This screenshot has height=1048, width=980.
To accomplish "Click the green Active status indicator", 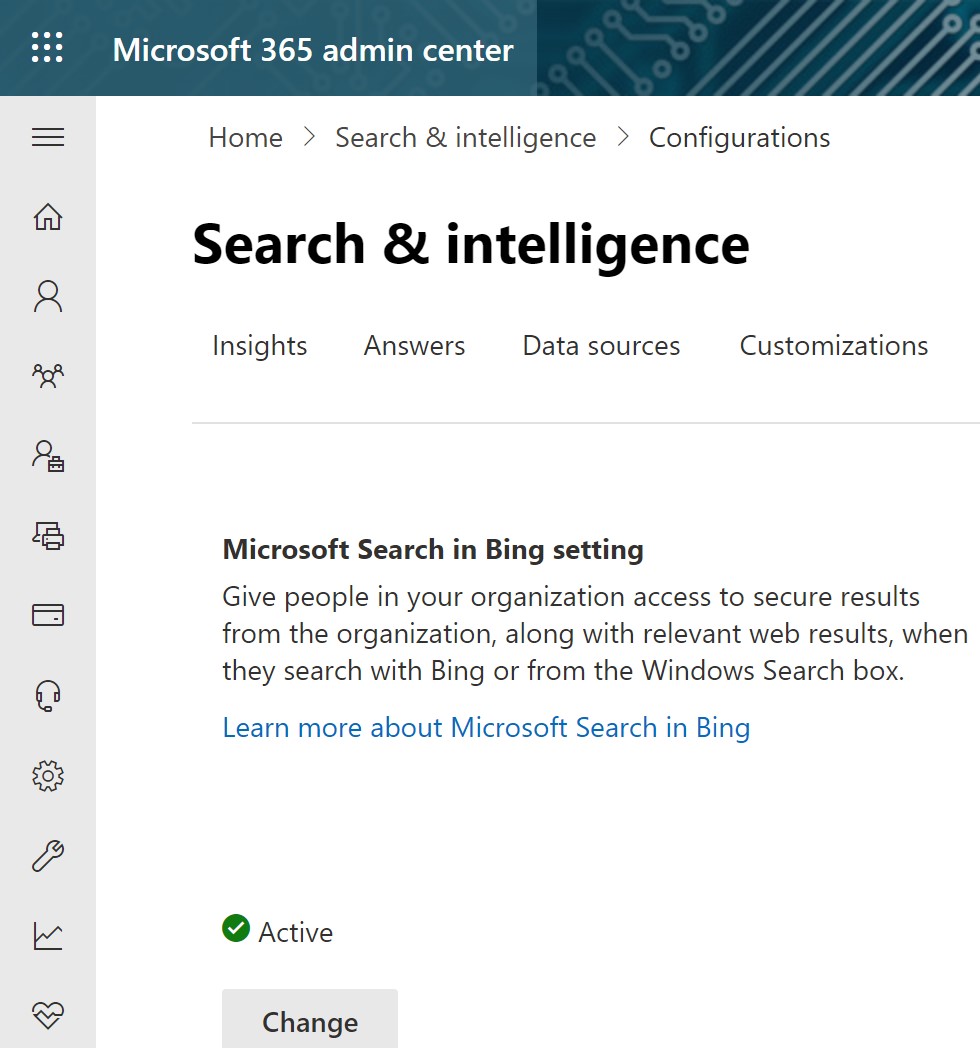I will click(x=236, y=929).
